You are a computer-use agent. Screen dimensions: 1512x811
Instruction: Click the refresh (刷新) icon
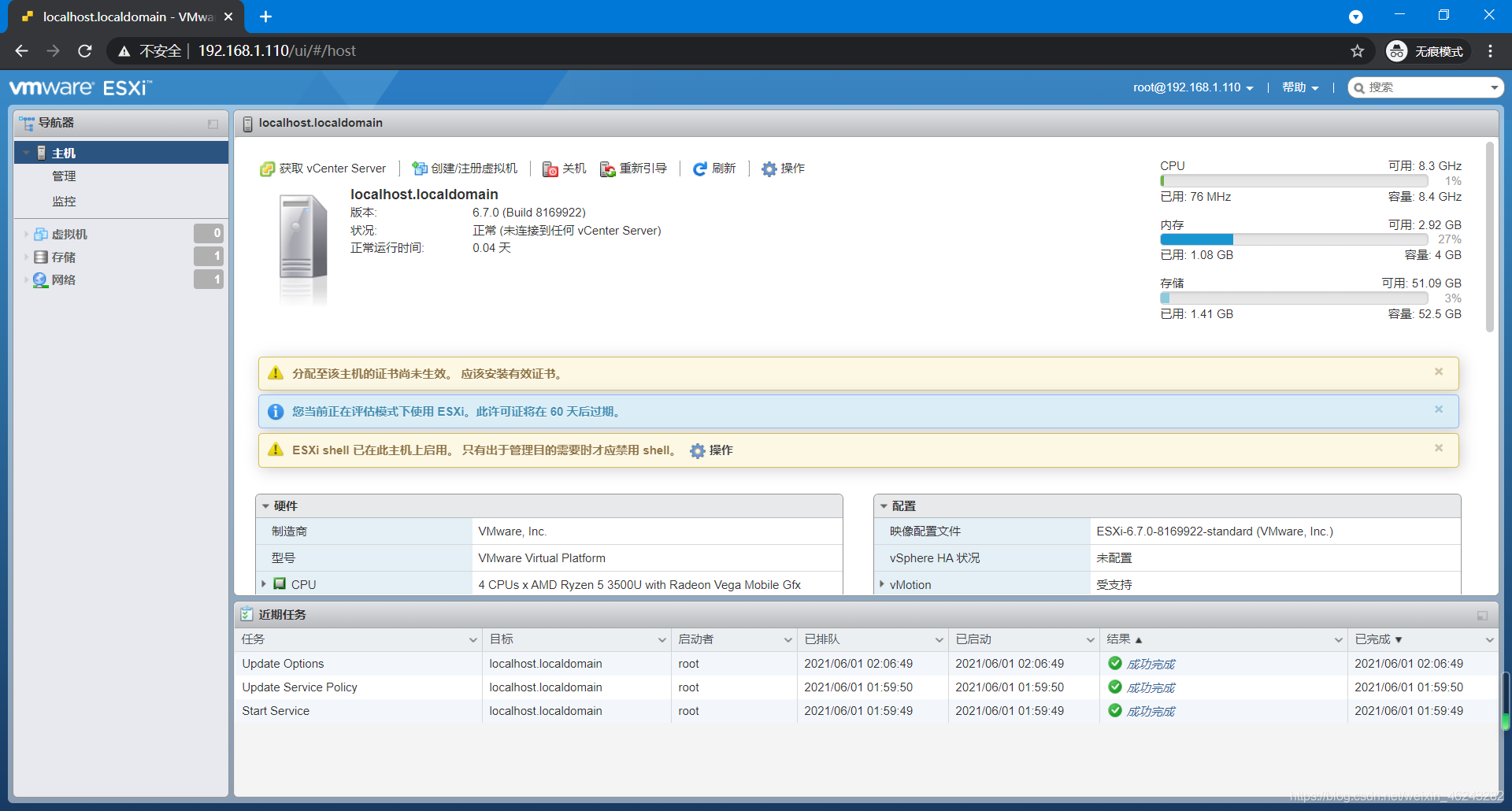pos(699,168)
